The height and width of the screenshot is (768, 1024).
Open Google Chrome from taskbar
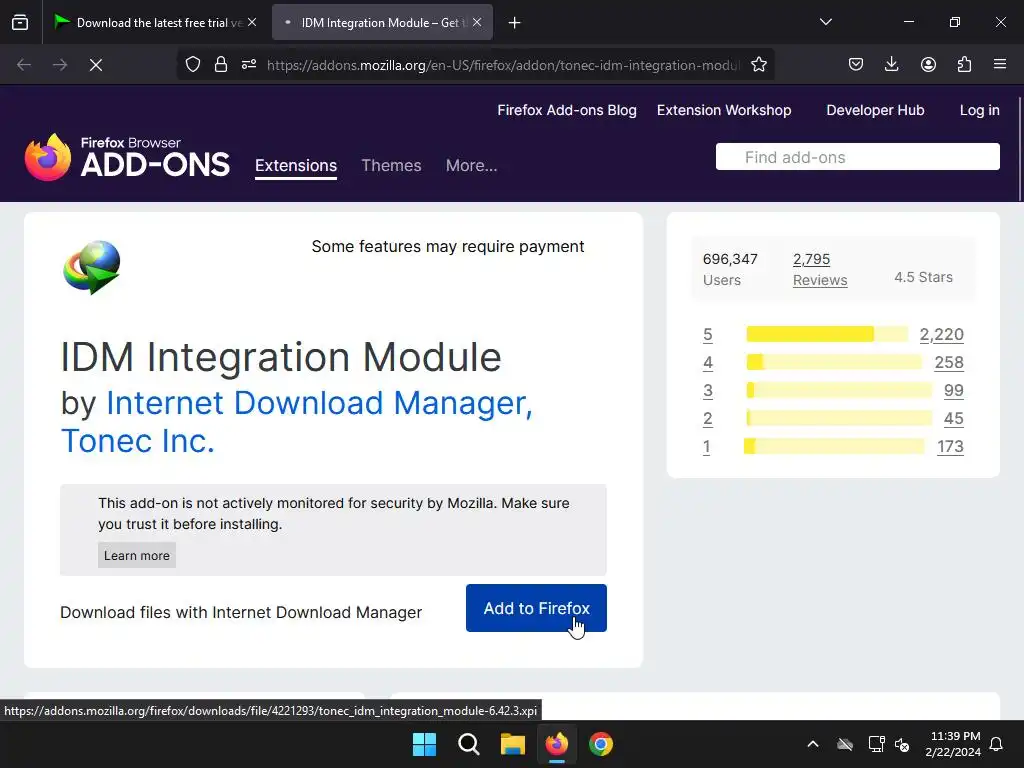[x=601, y=744]
